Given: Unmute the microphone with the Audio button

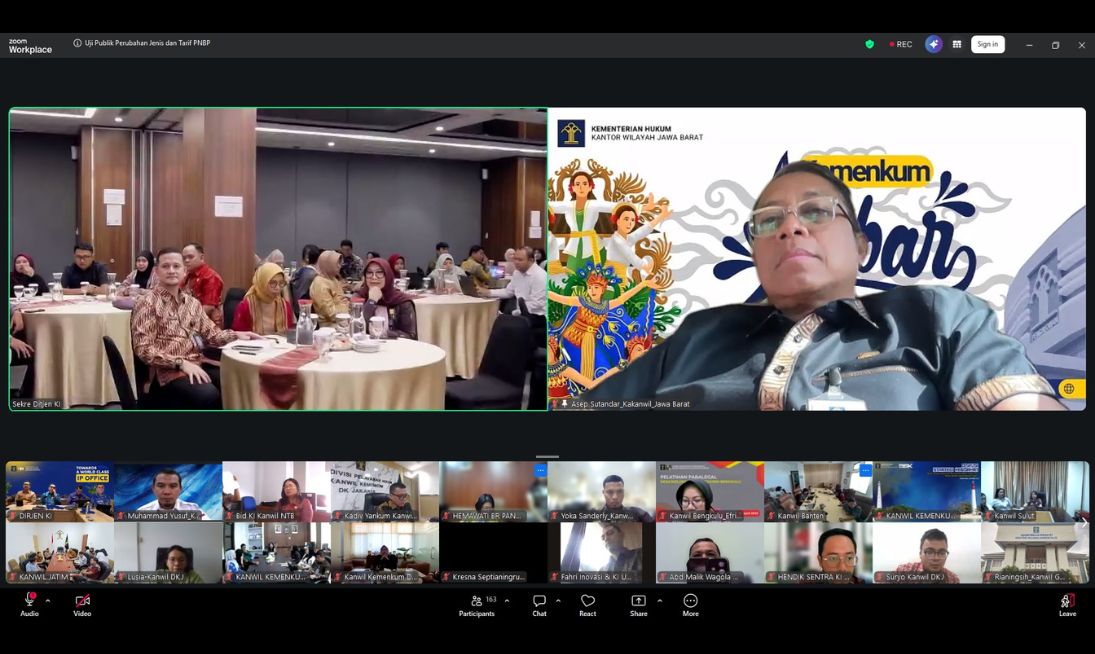Looking at the screenshot, I should coord(30,604).
